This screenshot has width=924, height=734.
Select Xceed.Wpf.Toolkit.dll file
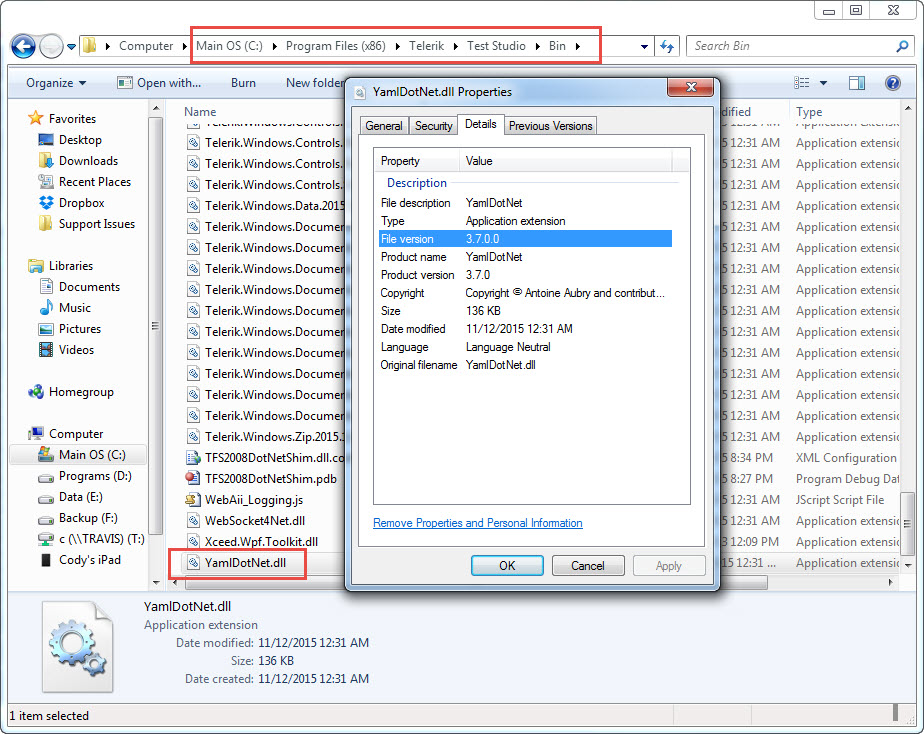tap(261, 541)
